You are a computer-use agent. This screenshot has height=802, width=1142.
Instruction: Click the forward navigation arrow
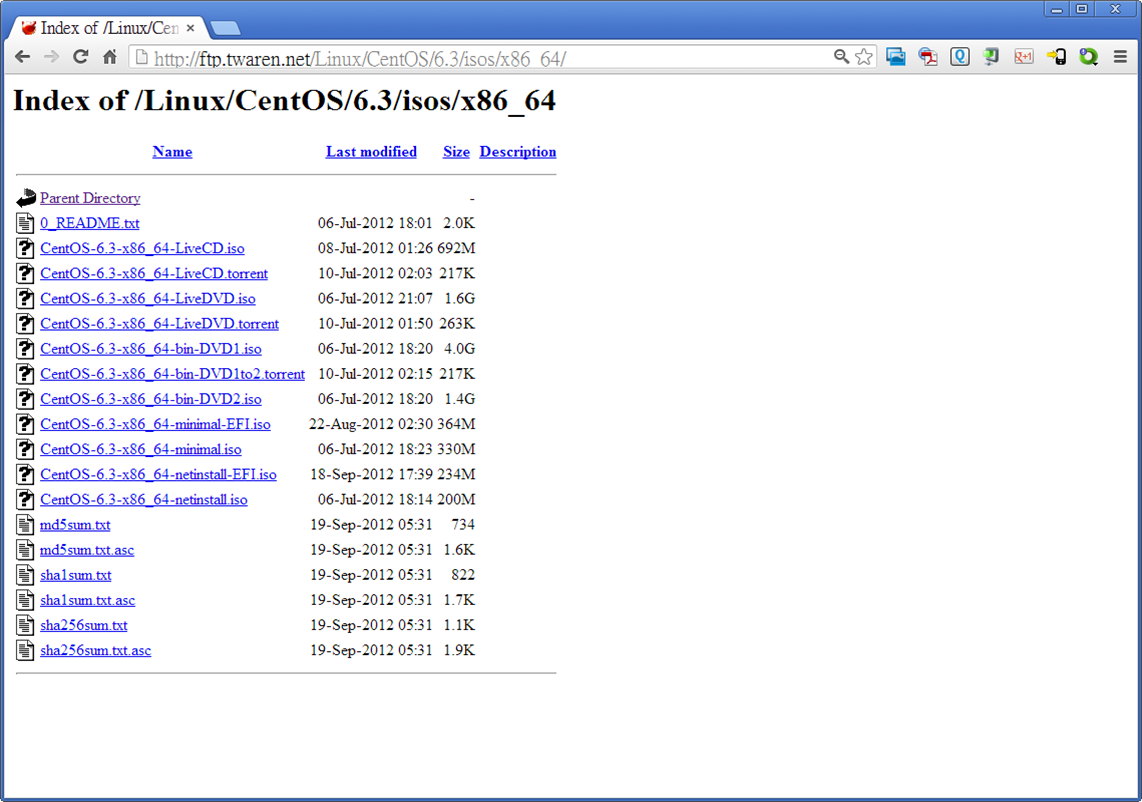pyautogui.click(x=51, y=57)
